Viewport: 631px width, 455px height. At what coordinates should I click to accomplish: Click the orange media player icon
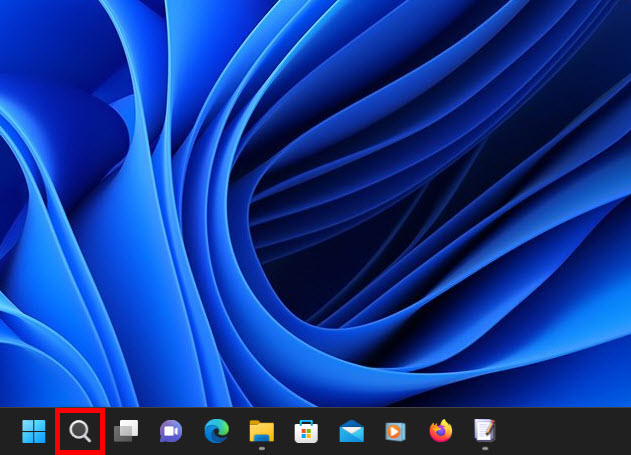click(396, 431)
